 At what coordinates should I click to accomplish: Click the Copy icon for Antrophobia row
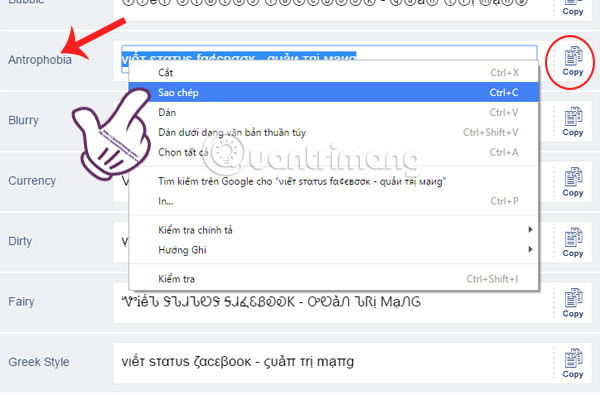(x=573, y=61)
